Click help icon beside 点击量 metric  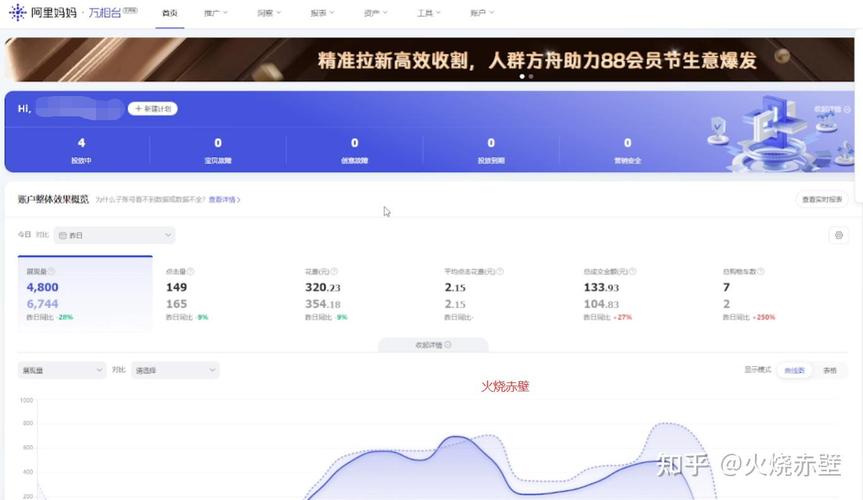point(190,271)
